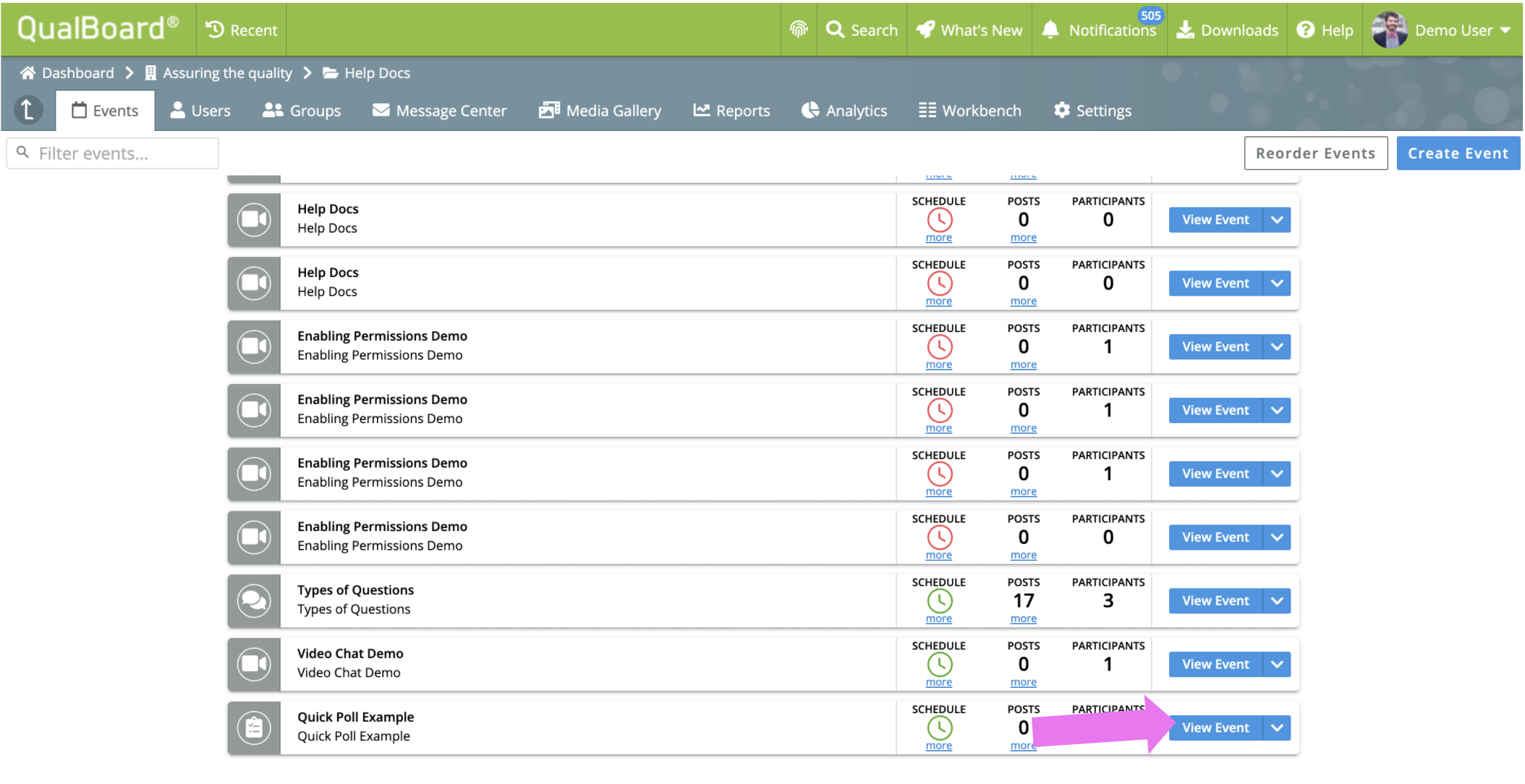Viewport: 1525px width, 784px height.
Task: Expand the dropdown next to Quick Poll View Event
Action: [x=1277, y=728]
